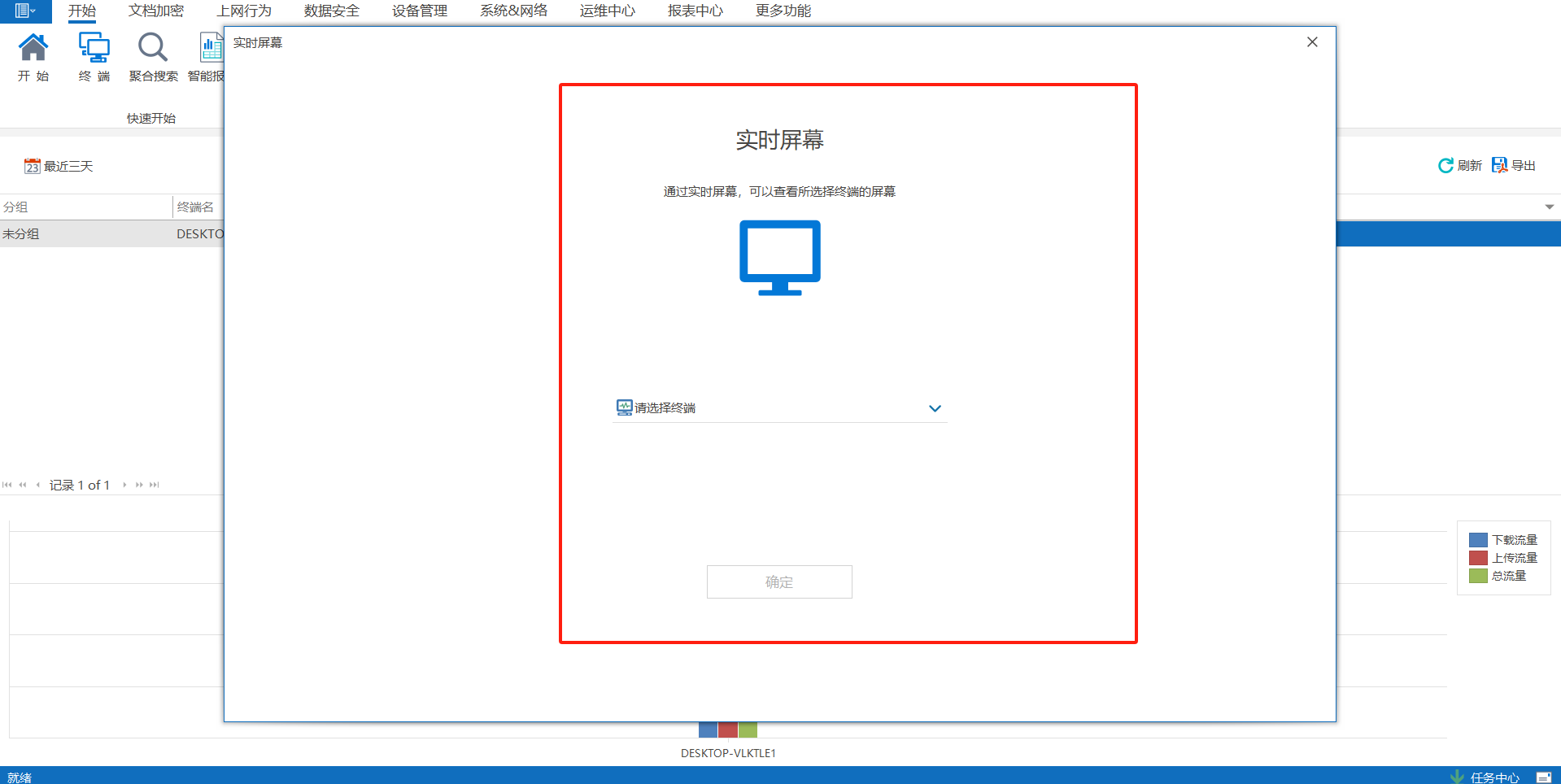Click the 刷新 refresh icon
The height and width of the screenshot is (784, 1561).
click(1445, 166)
